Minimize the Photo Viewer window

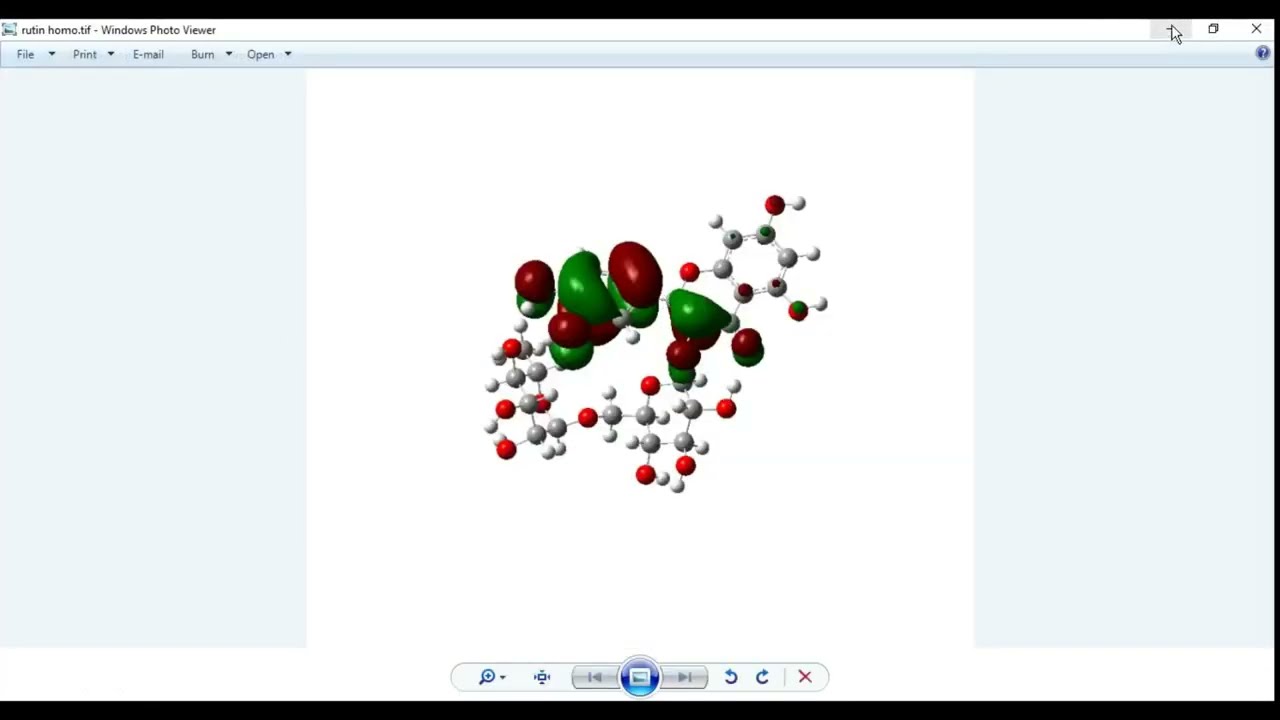(x=1171, y=29)
